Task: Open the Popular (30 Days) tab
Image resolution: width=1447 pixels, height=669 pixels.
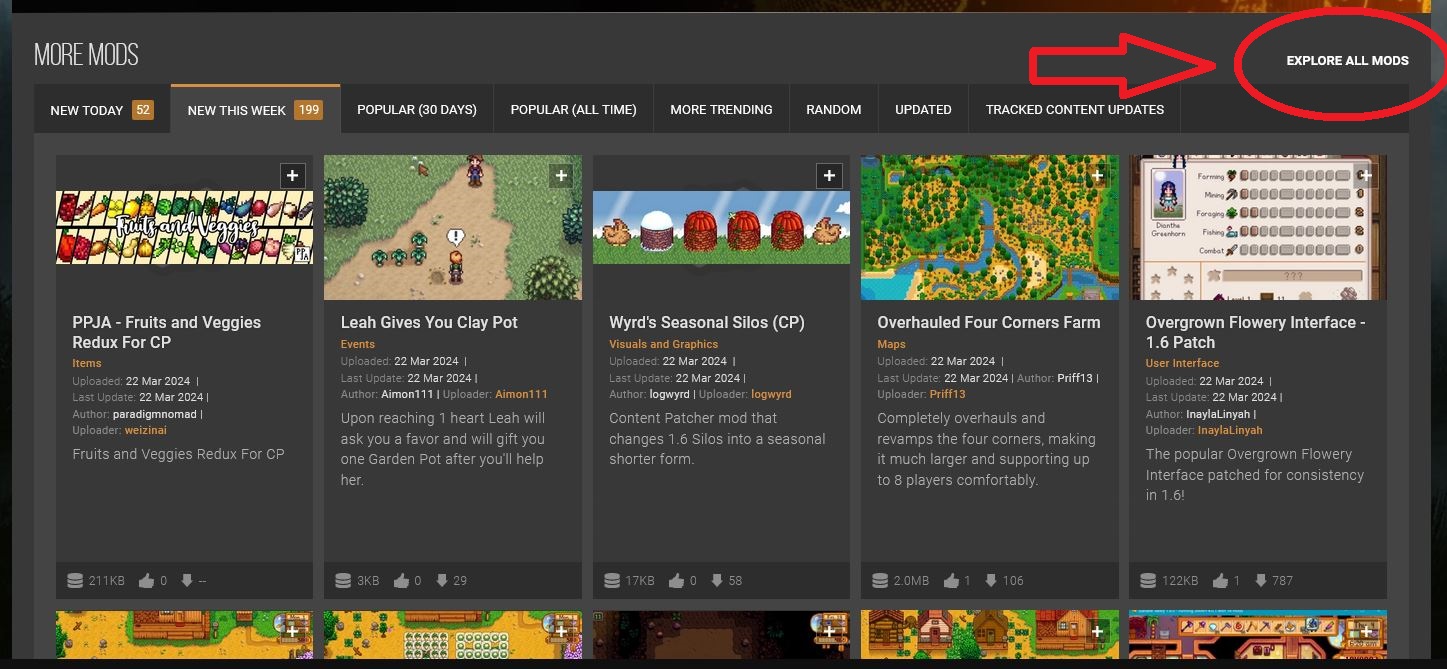Action: click(x=417, y=110)
